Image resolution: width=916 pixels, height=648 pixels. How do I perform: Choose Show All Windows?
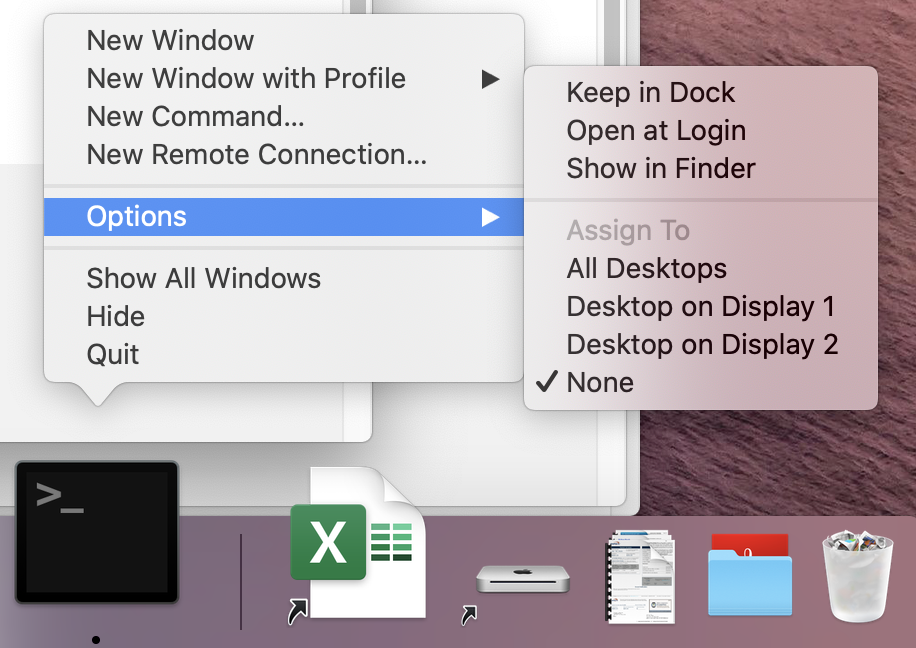(x=284, y=278)
